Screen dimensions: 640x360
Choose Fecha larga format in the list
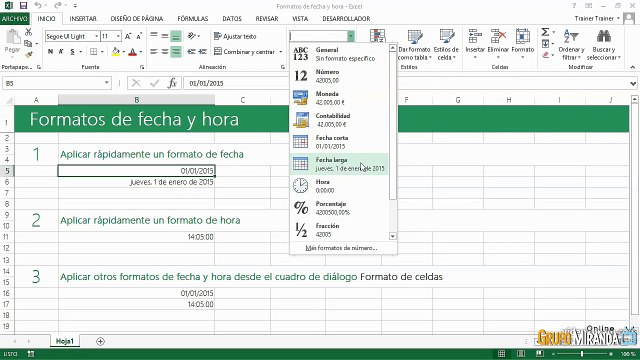tap(339, 164)
